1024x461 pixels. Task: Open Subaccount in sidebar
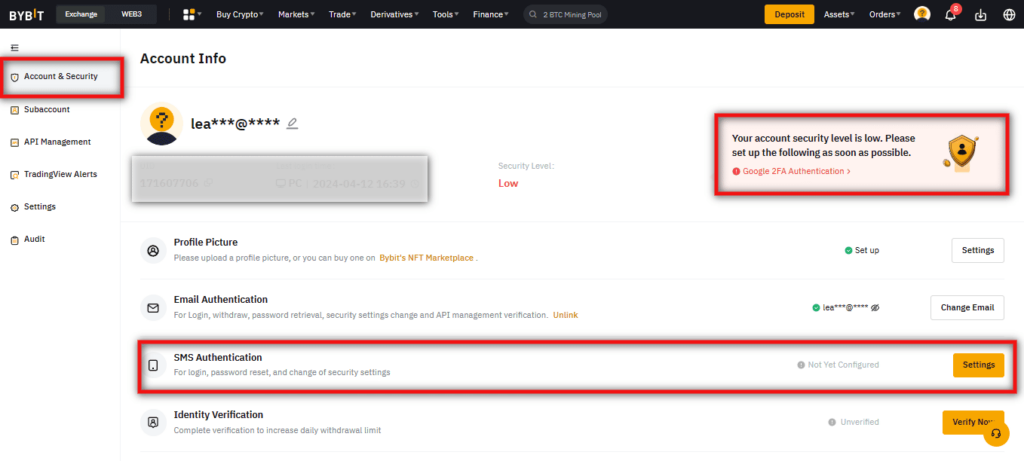(x=47, y=110)
